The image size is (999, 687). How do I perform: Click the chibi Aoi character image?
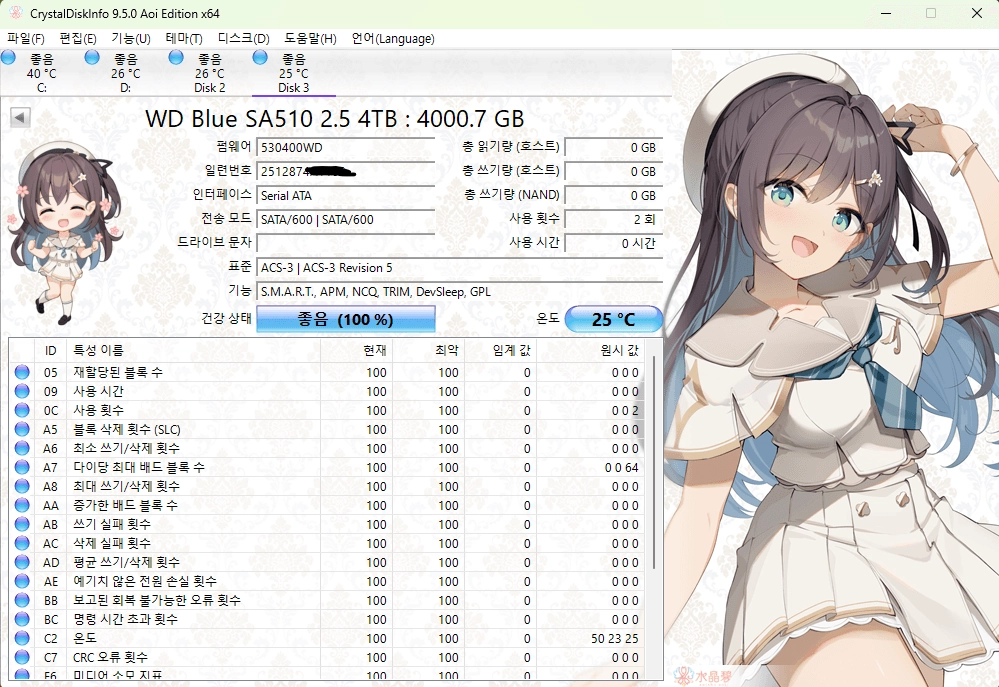pos(64,233)
